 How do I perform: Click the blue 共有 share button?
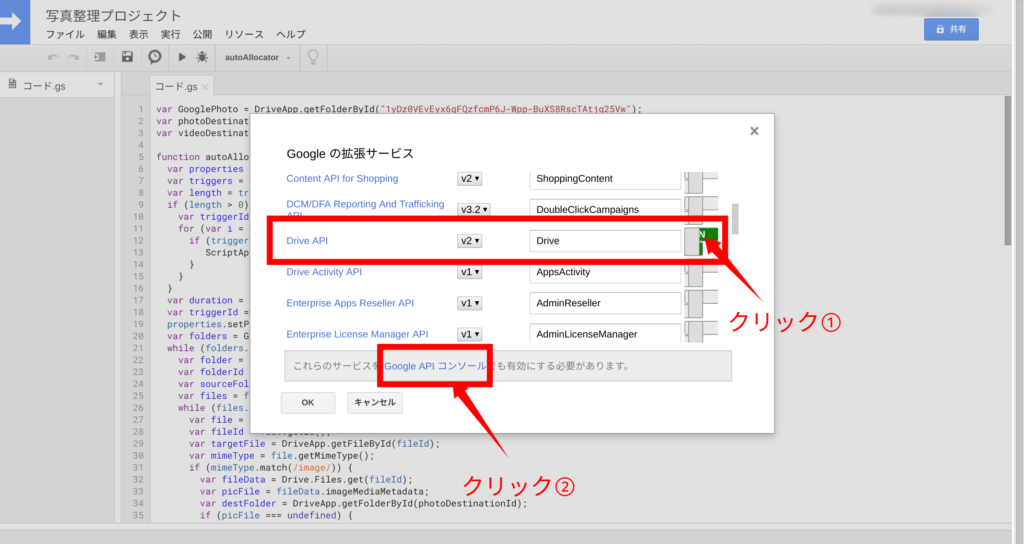pos(951,29)
